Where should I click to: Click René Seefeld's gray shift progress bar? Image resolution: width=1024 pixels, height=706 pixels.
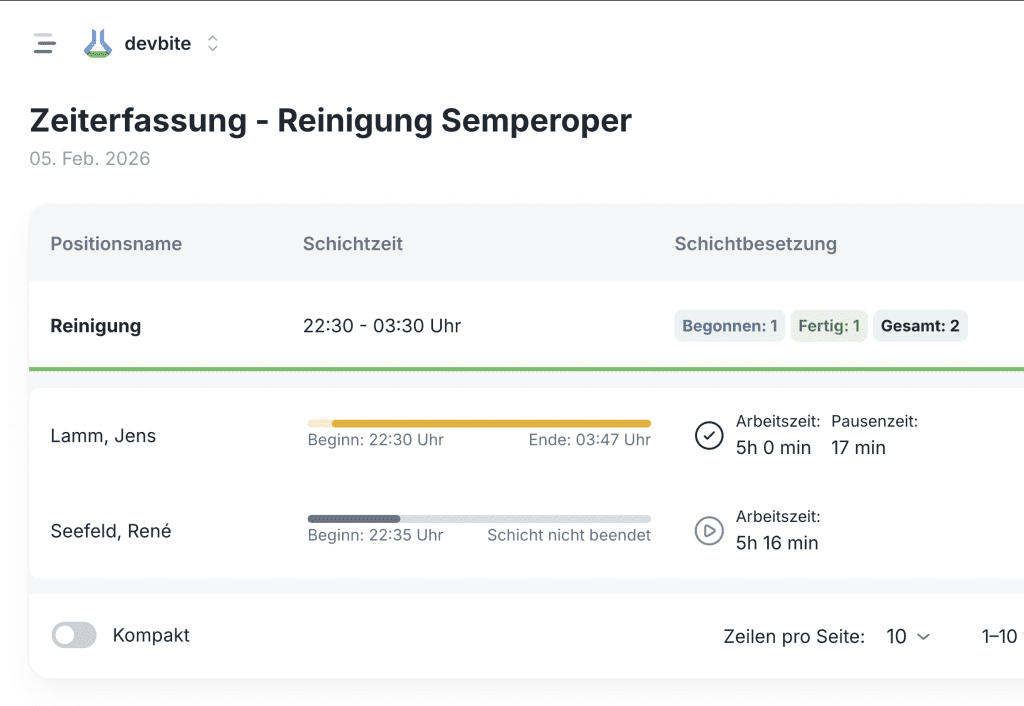[479, 519]
